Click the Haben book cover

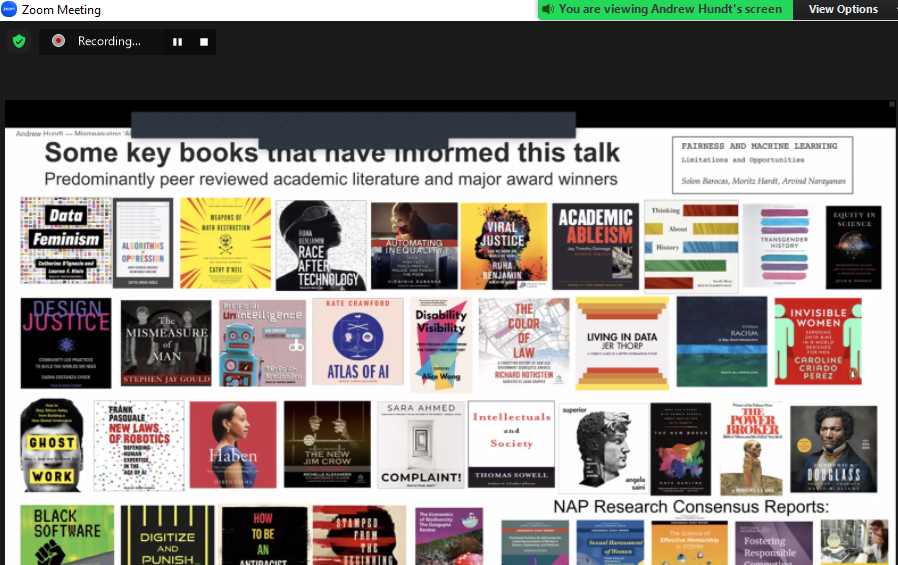click(x=233, y=445)
